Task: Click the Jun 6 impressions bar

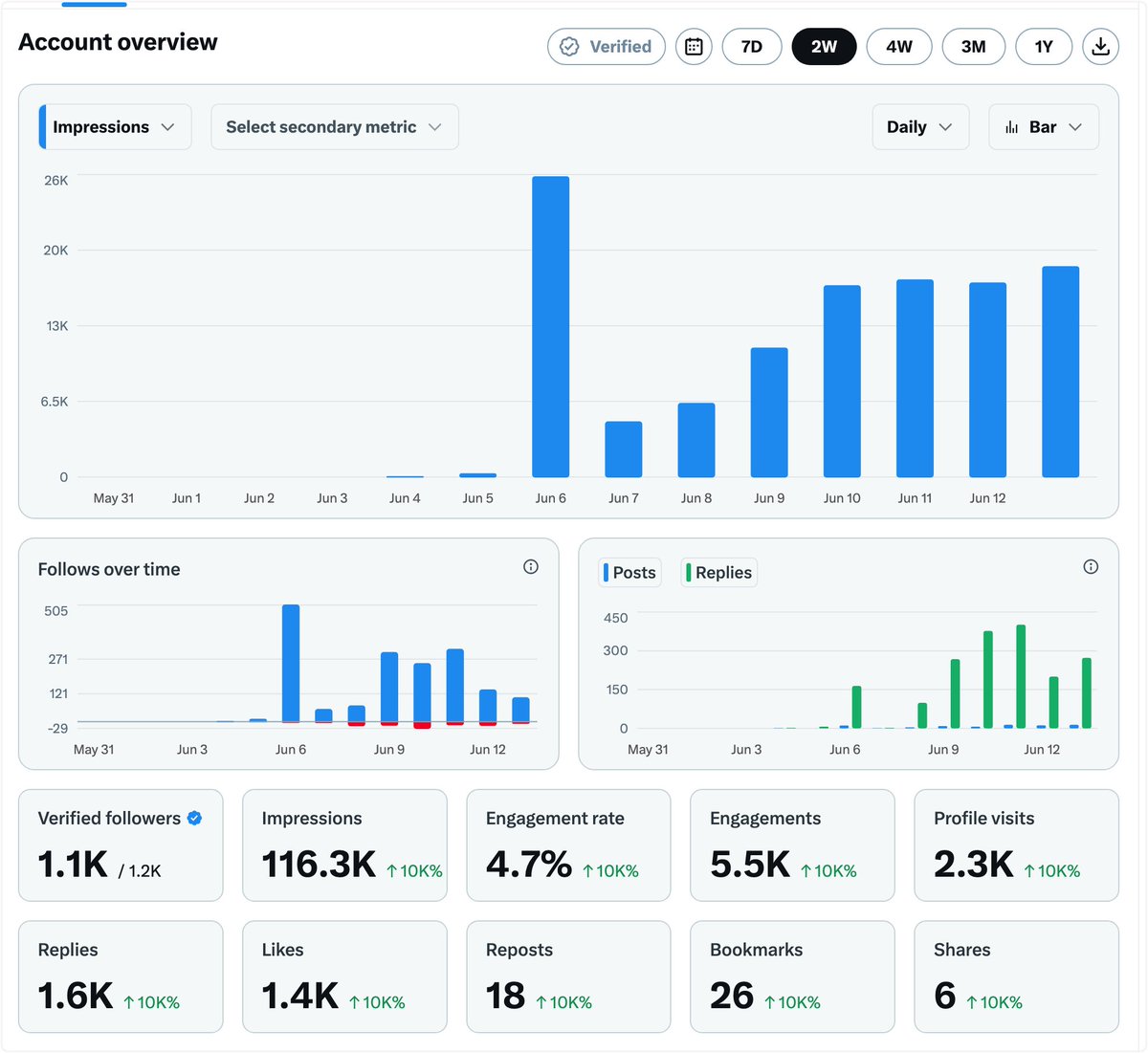Action: [551, 327]
